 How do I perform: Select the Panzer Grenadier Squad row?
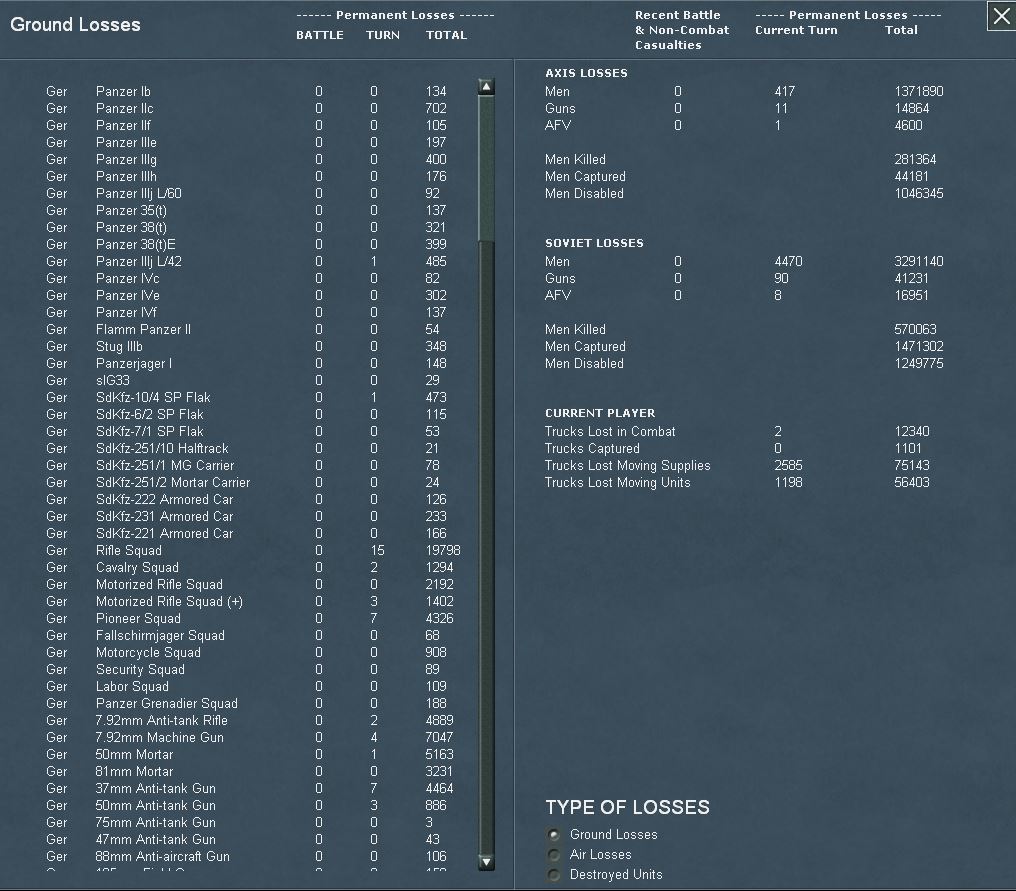click(253, 704)
